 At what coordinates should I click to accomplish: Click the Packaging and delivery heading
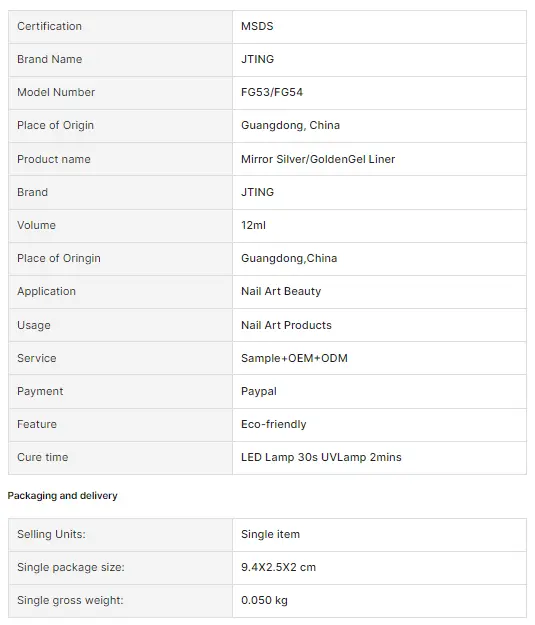coord(63,496)
